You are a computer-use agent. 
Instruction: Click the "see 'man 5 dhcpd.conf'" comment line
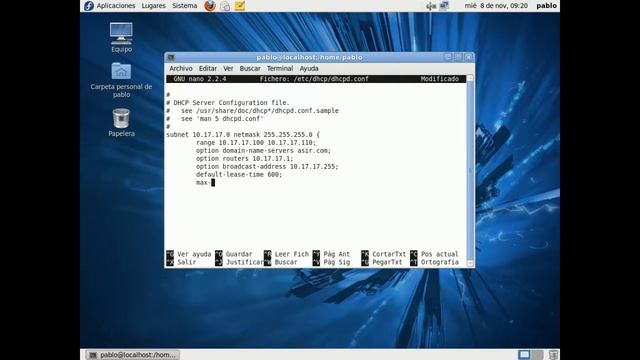tap(215, 119)
